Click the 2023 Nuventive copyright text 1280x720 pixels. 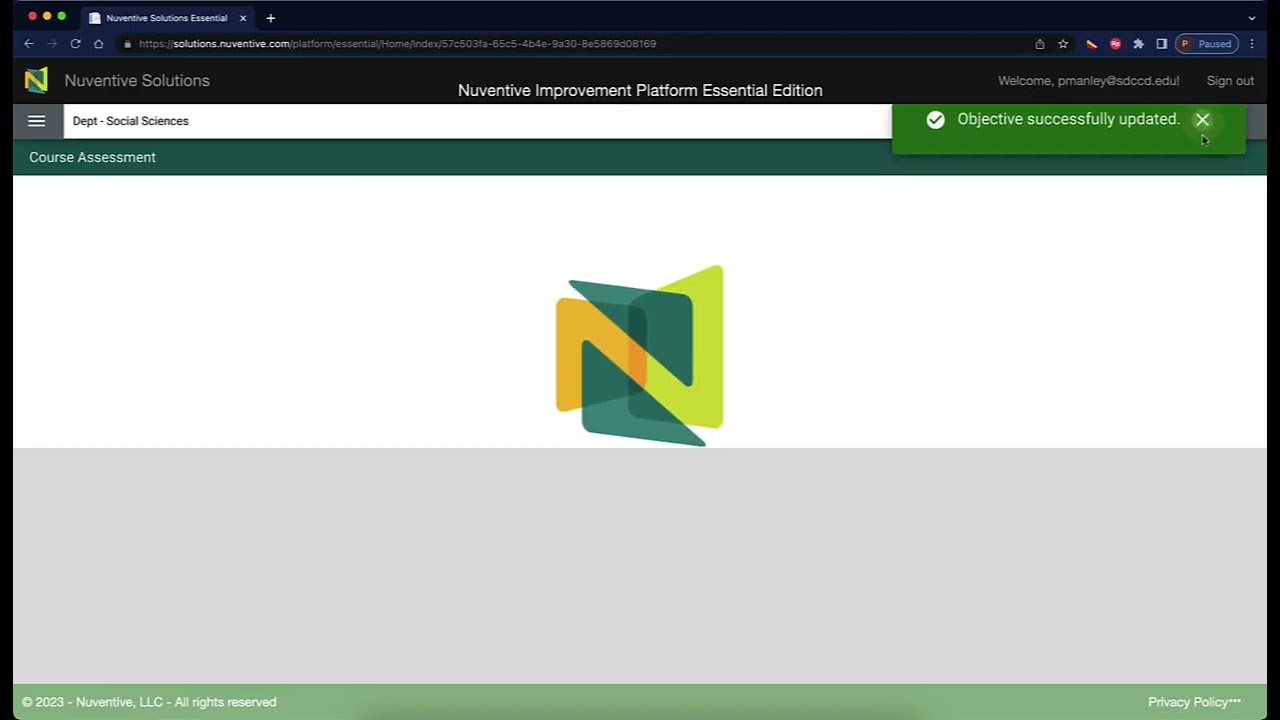click(149, 702)
